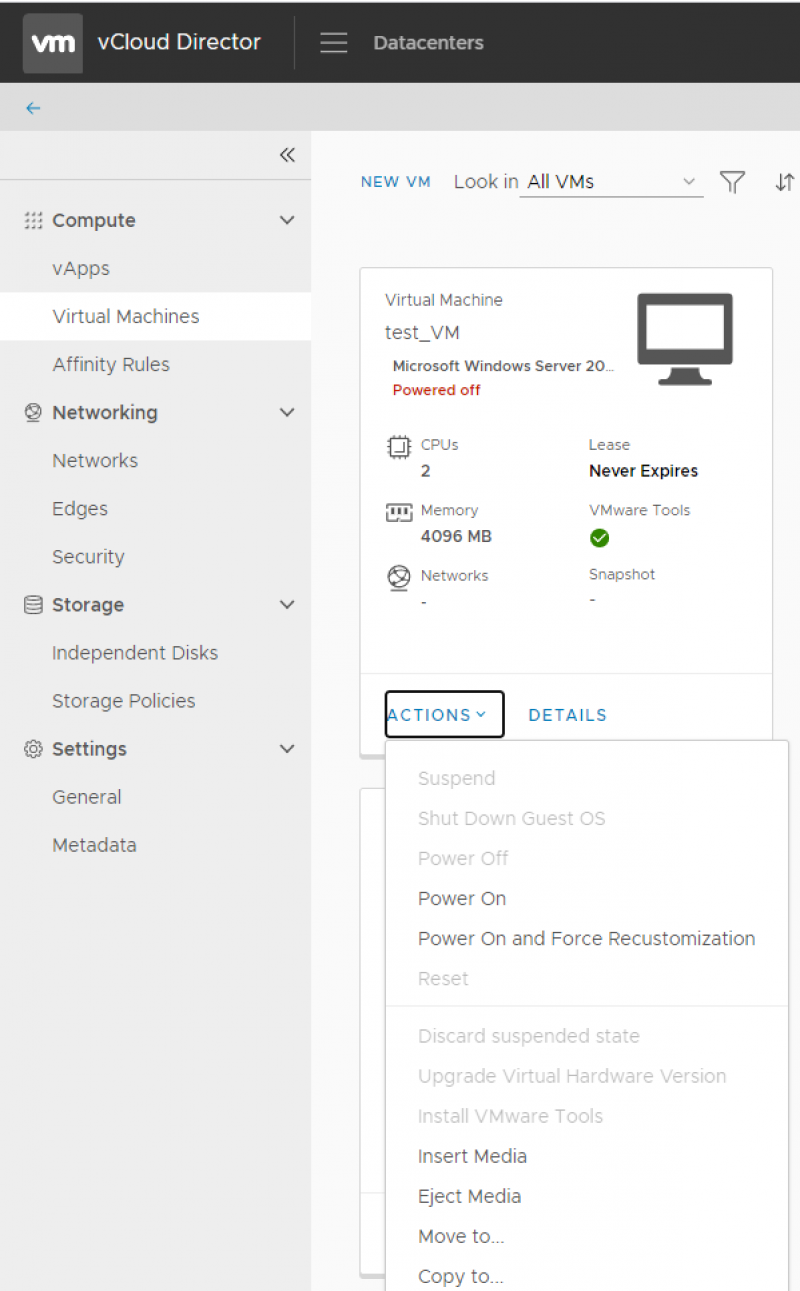This screenshot has height=1291, width=800.
Task: Toggle the ACTIONS dropdown on test_VM
Action: (444, 714)
